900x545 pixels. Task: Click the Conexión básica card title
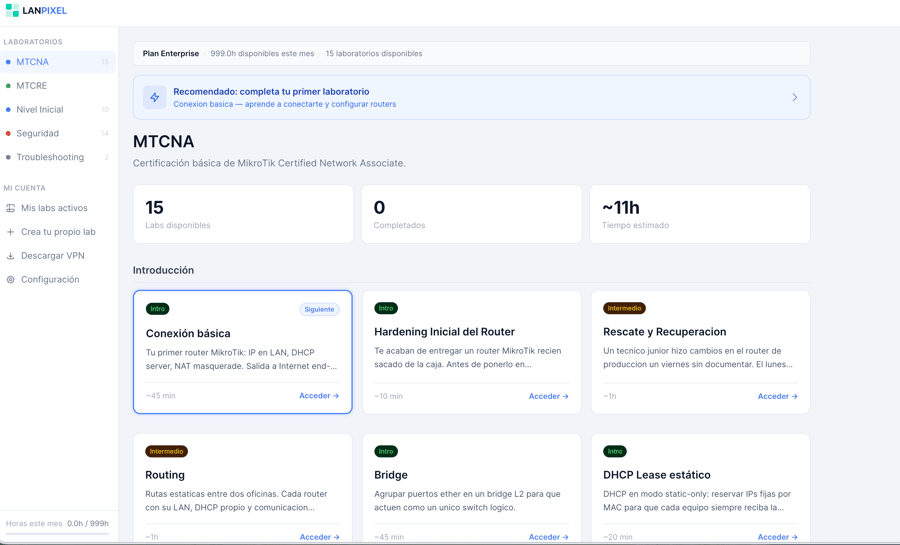[188, 333]
